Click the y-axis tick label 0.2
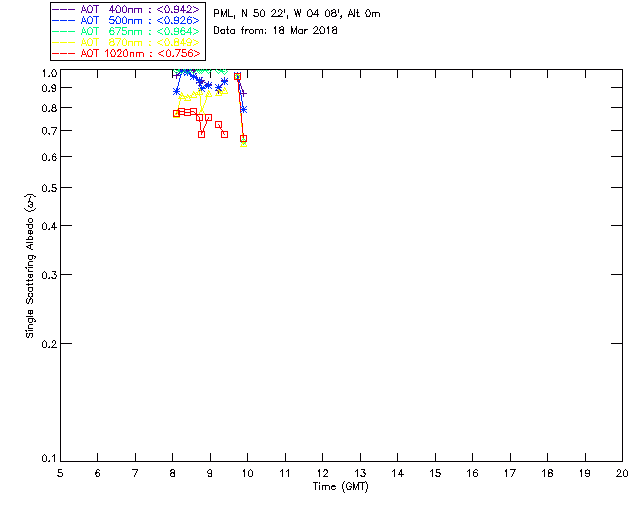Viewport: 640px width, 512px height. click(49, 344)
